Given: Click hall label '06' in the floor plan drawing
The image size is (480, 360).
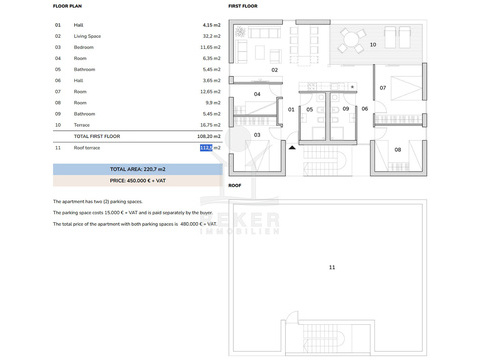Looking at the screenshot, I should point(365,109).
